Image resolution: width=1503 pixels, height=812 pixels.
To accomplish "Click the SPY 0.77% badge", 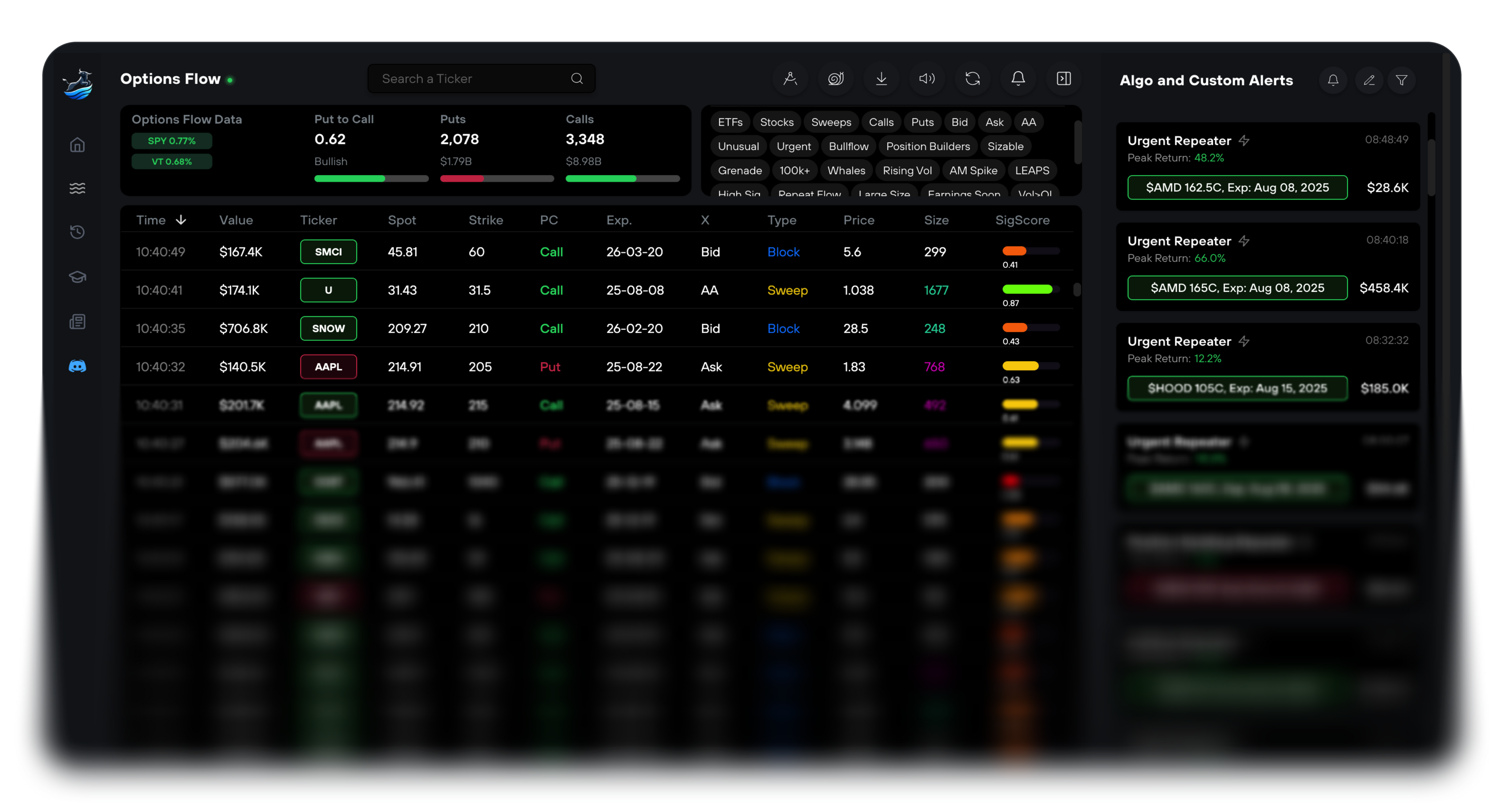I will pyautogui.click(x=171, y=140).
